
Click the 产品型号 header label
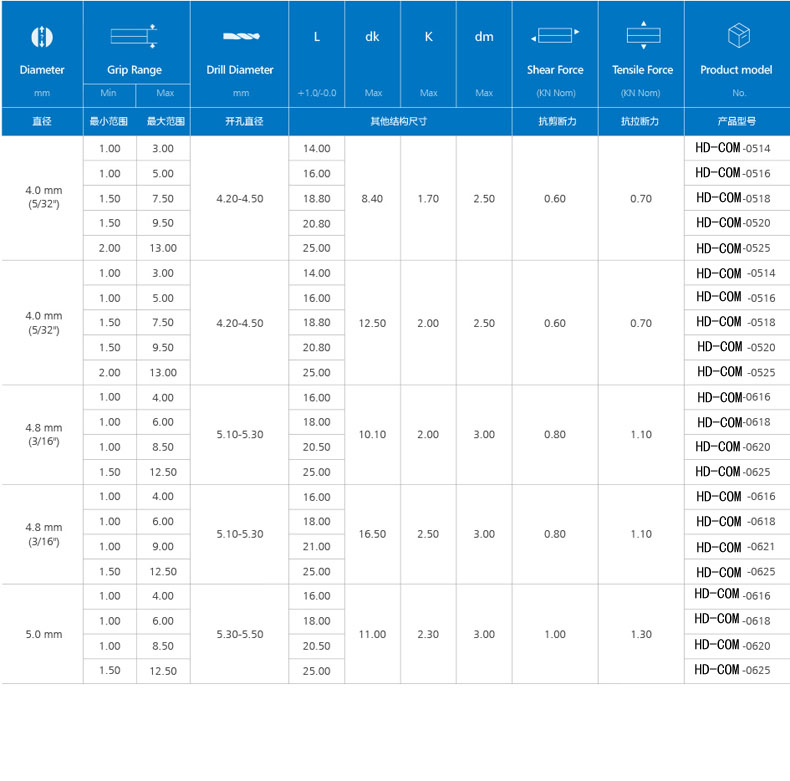[x=737, y=121]
